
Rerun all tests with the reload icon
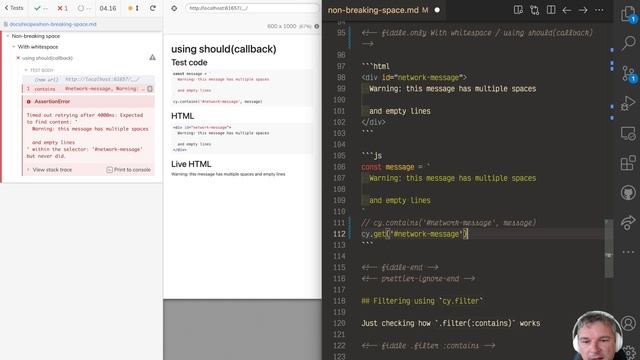point(153,8)
